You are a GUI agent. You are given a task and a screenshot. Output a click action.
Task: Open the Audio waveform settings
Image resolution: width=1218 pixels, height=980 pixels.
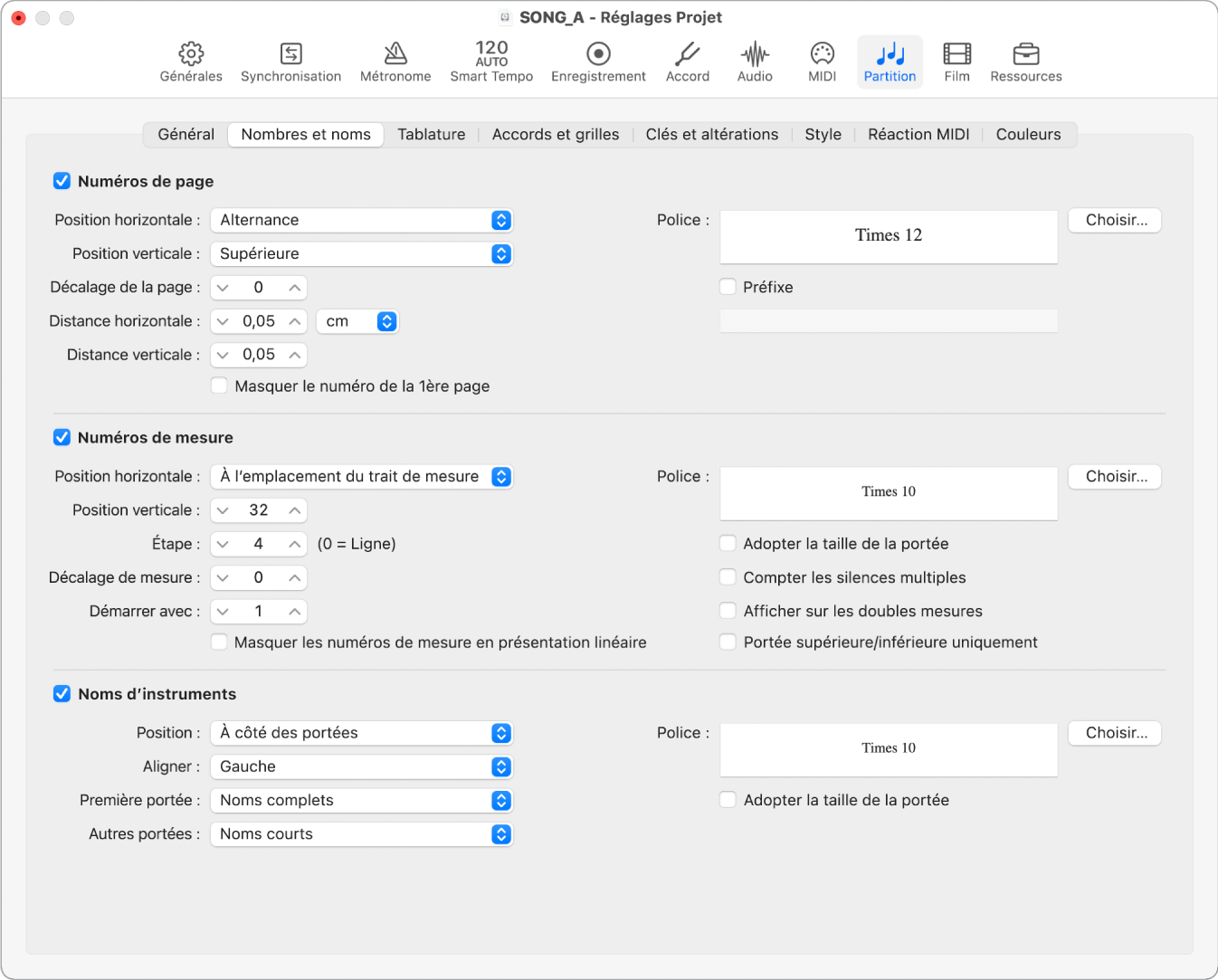[x=755, y=62]
